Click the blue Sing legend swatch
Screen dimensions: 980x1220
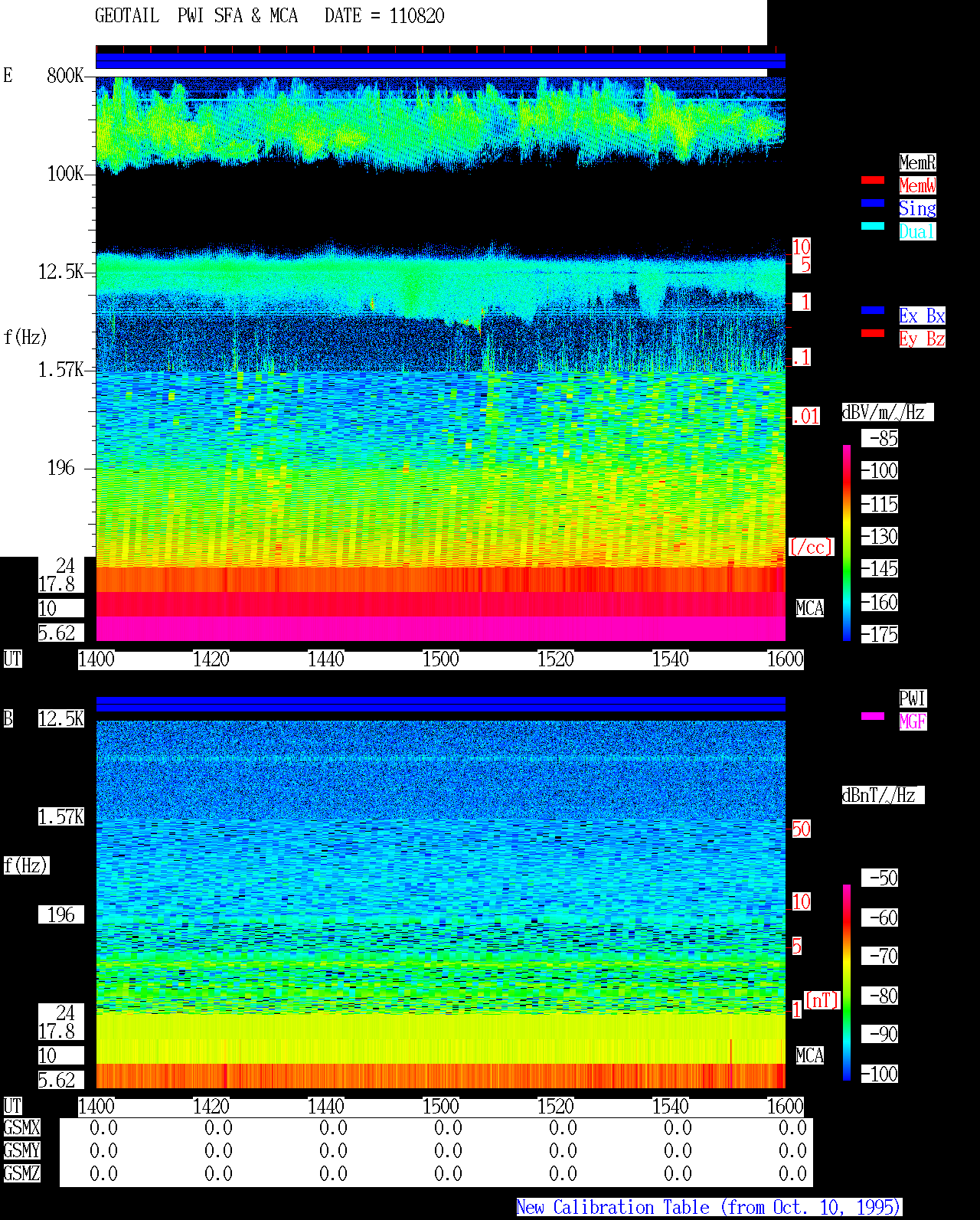(873, 203)
